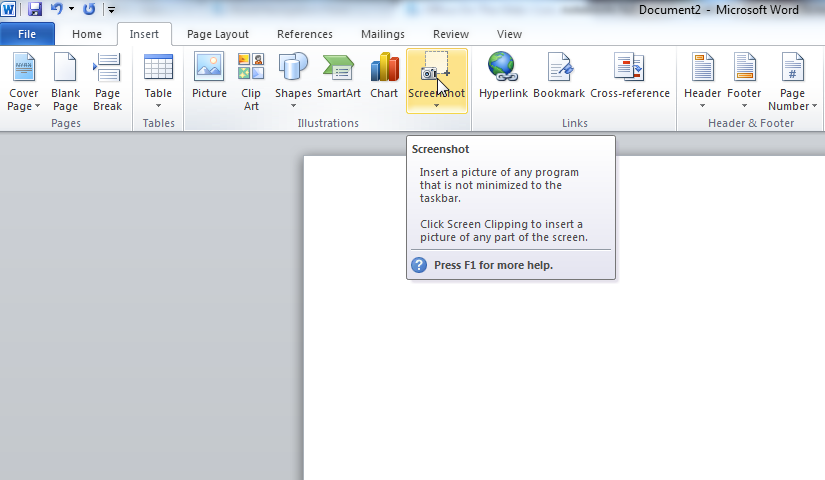Open the Page Layout tab
This screenshot has width=825, height=480.
pyautogui.click(x=218, y=34)
